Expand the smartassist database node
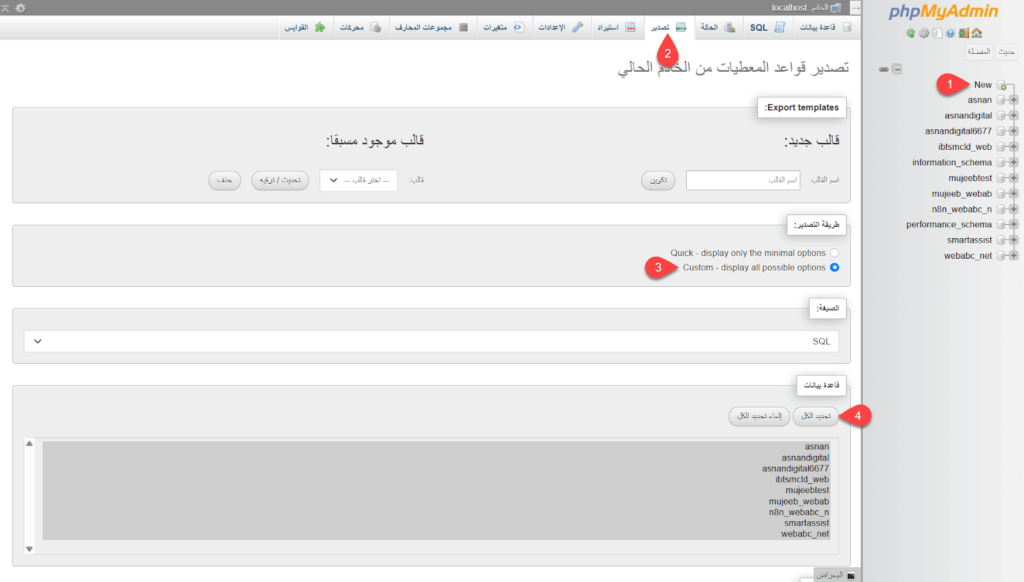This screenshot has width=1024, height=582. [1014, 240]
